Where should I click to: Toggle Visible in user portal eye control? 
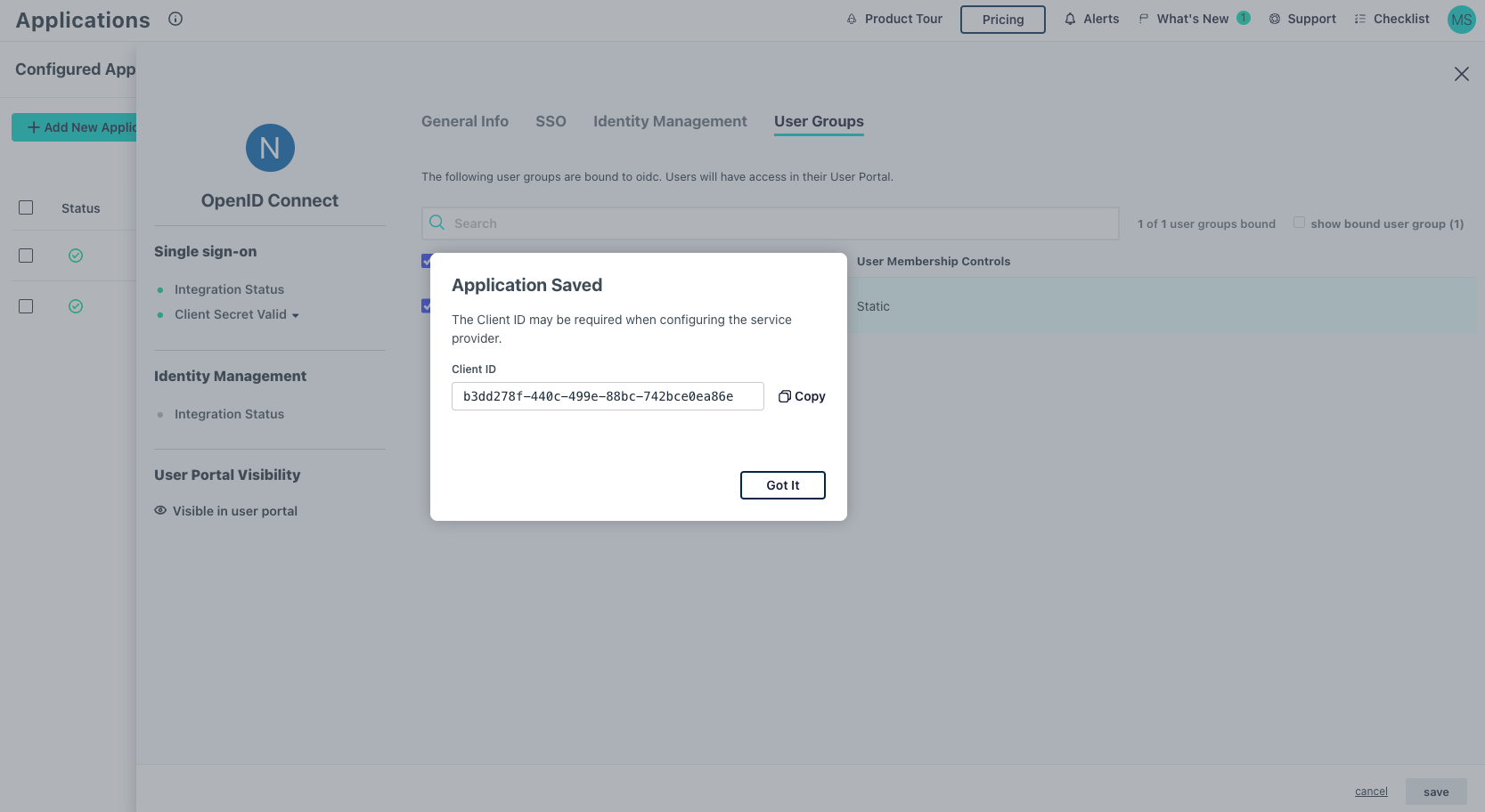click(160, 509)
